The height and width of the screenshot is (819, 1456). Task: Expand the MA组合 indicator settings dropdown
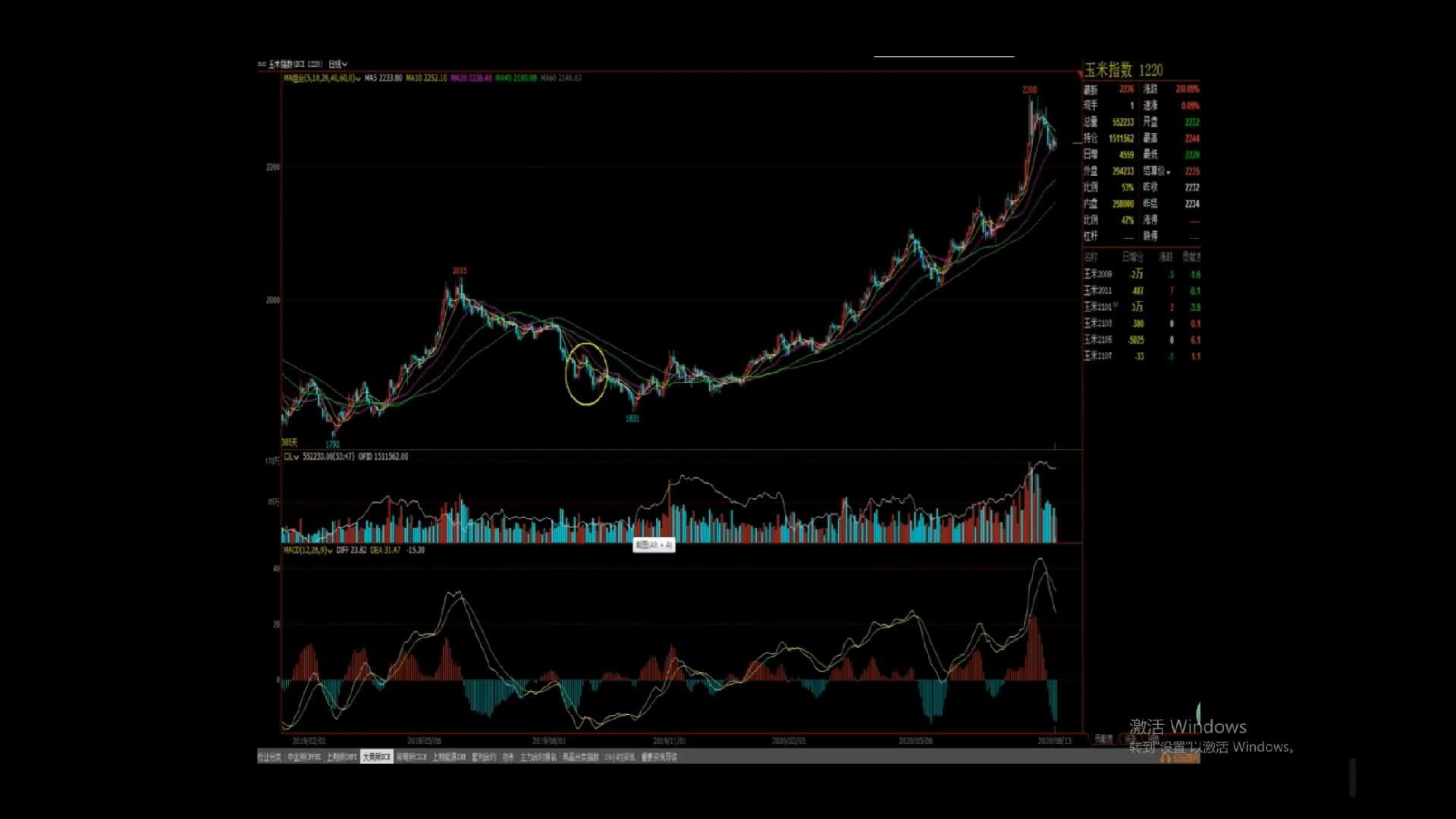pyautogui.click(x=322, y=78)
